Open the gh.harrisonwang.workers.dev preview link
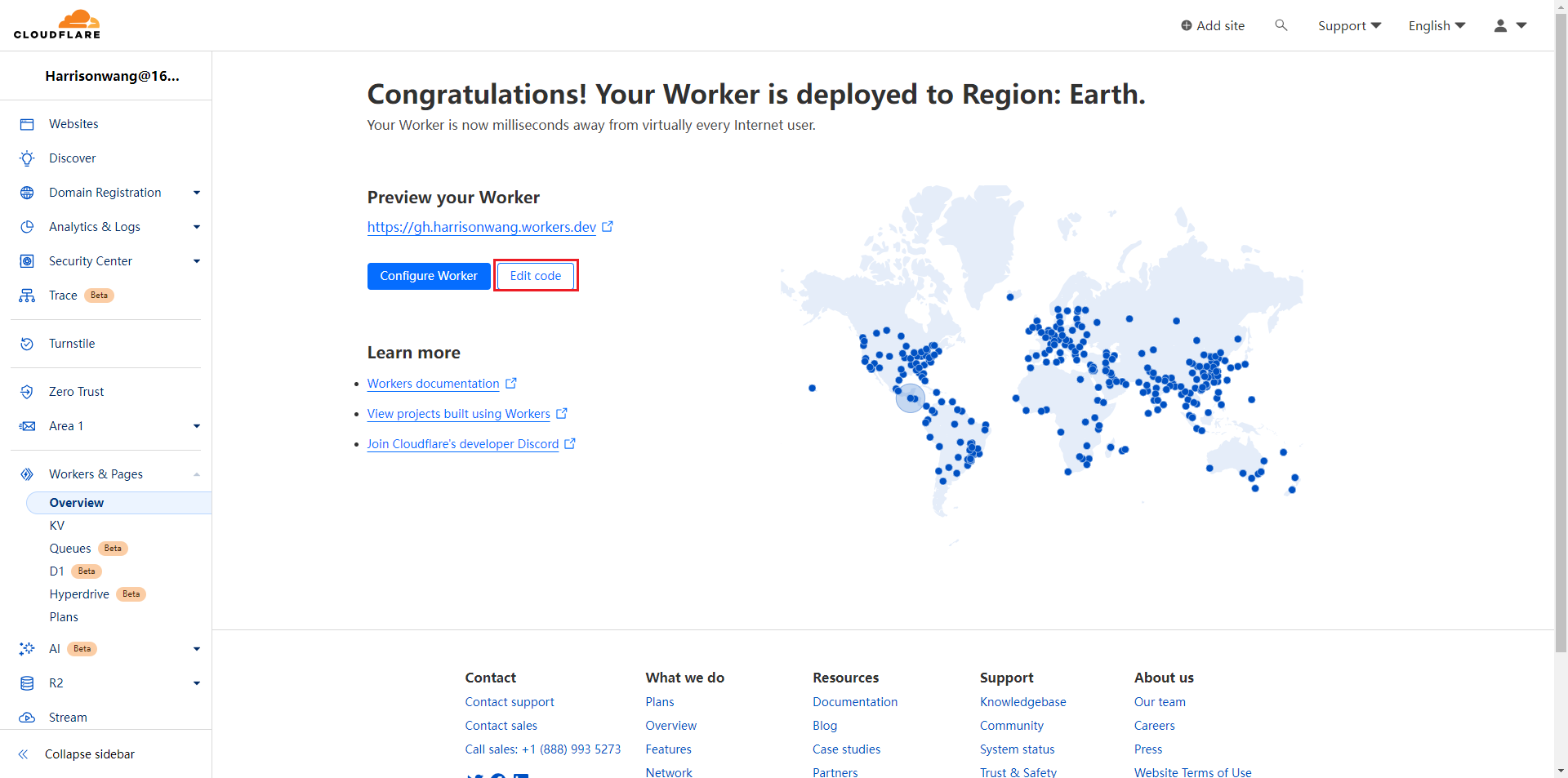 click(481, 227)
